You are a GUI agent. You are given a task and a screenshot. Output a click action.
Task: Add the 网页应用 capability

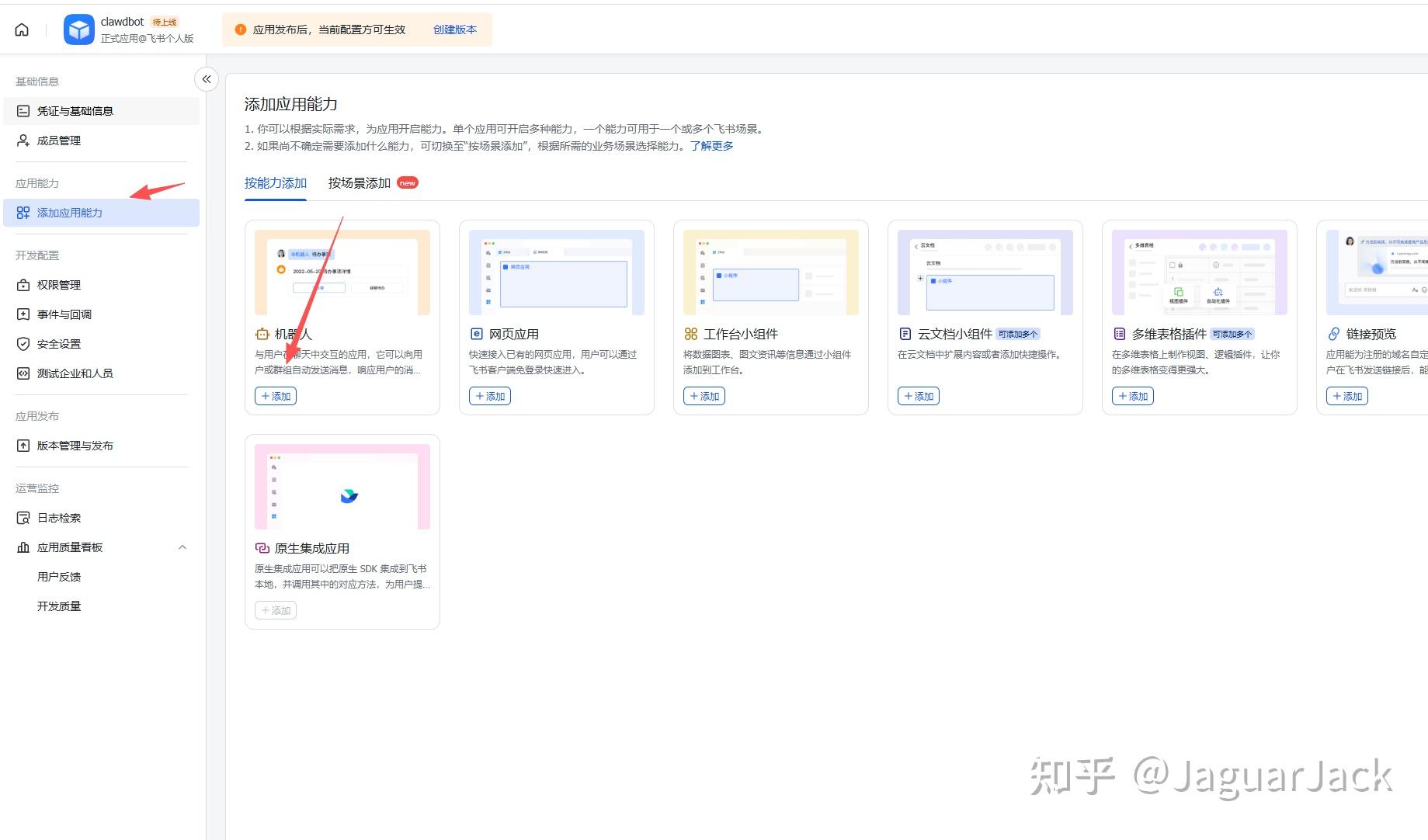pos(490,396)
